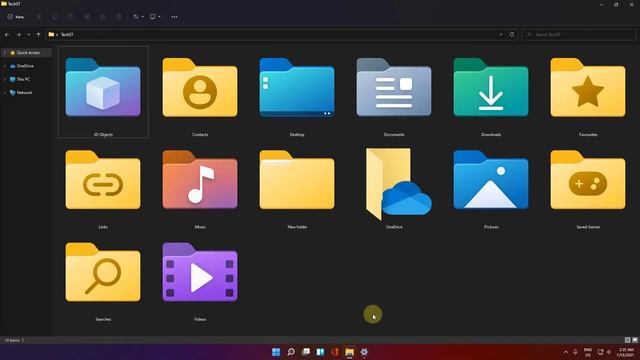
Task: Click the Rename toolbar icon
Action: (x=87, y=17)
